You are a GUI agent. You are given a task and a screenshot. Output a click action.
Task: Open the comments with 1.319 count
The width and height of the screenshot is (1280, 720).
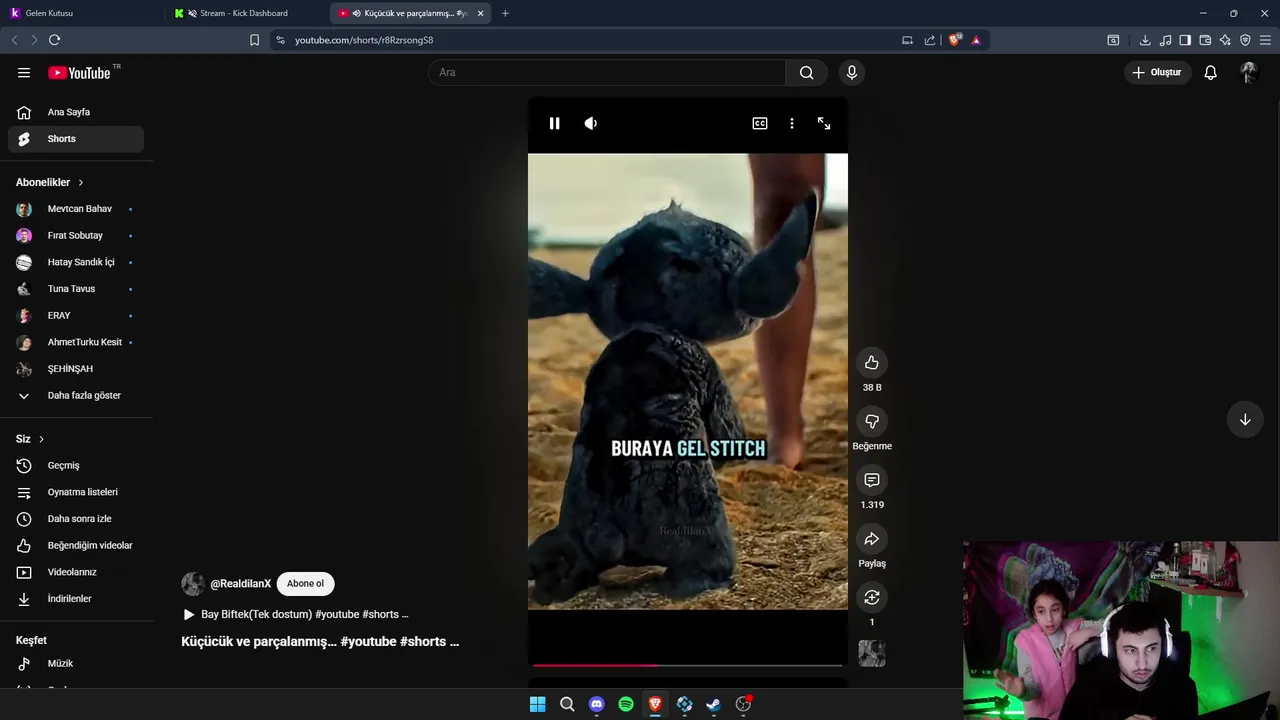pos(872,480)
